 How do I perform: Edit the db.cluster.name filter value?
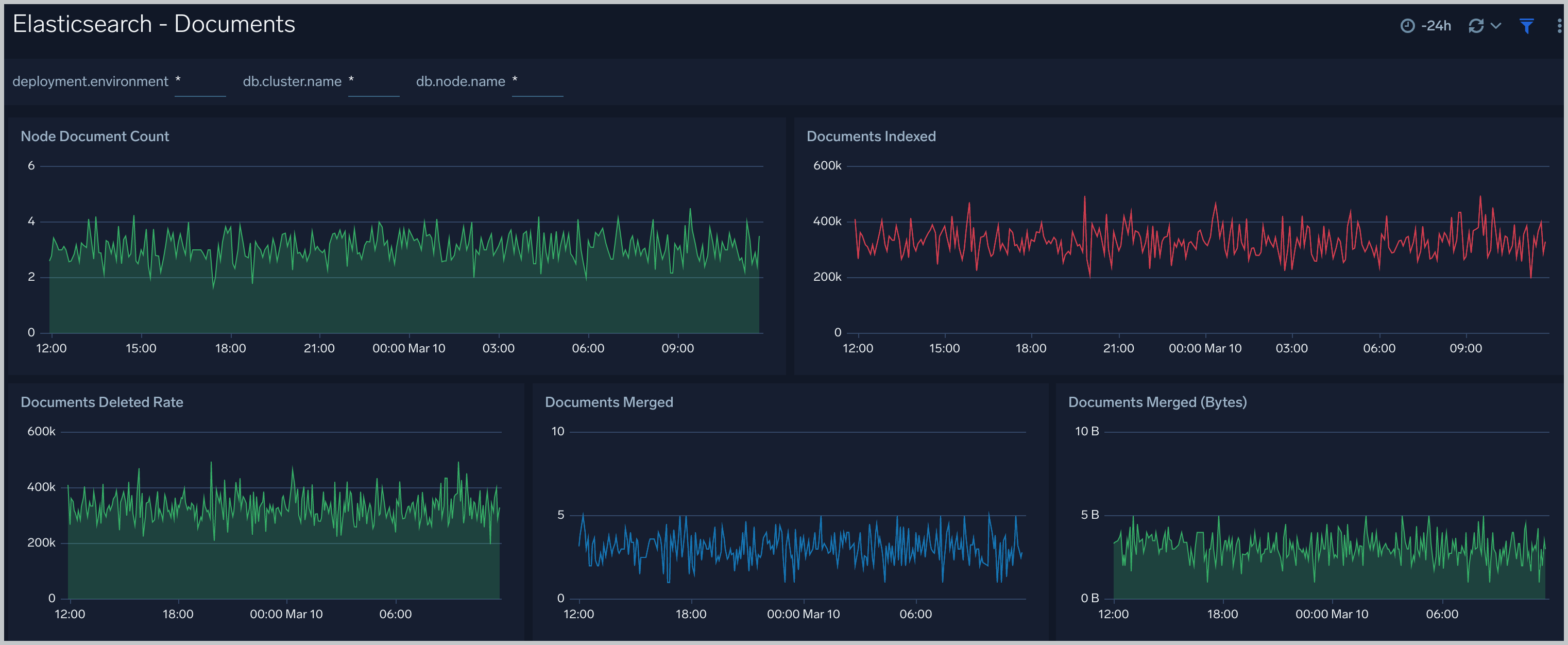(374, 82)
